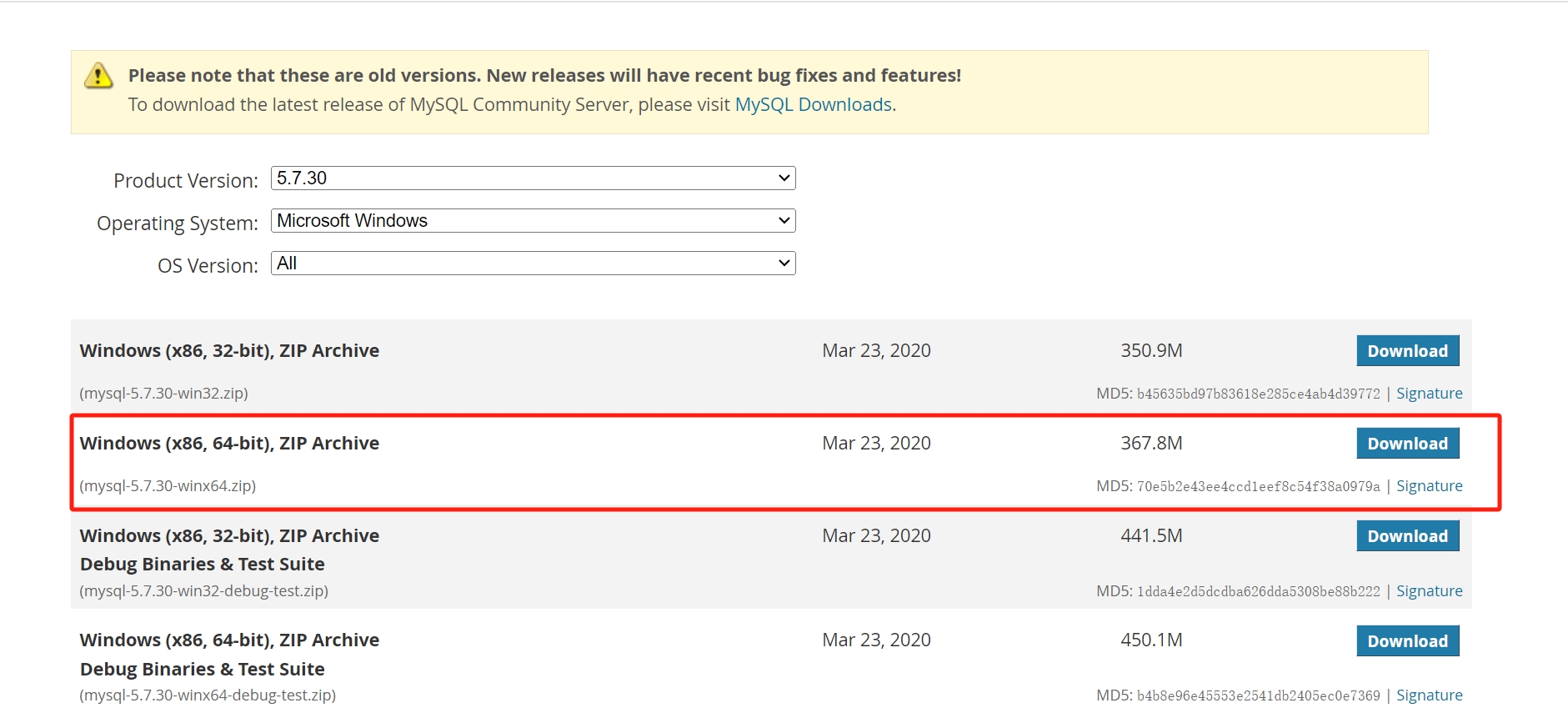Click the Windows (x86, 64-bit), ZIP Archive title
This screenshot has width=1568, height=718.
point(229,444)
